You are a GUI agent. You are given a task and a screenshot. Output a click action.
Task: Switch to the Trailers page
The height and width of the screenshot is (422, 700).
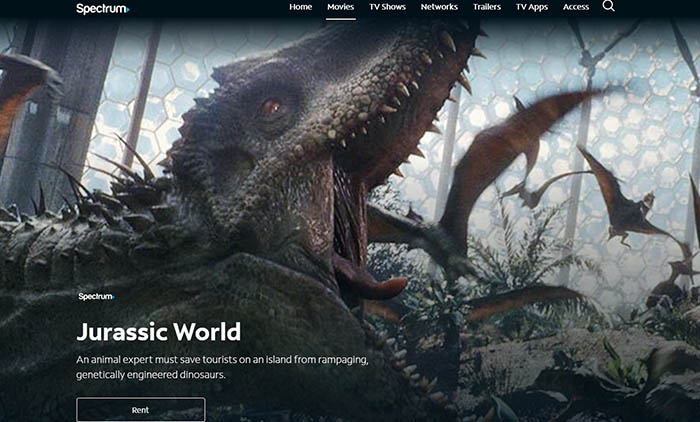coord(487,7)
